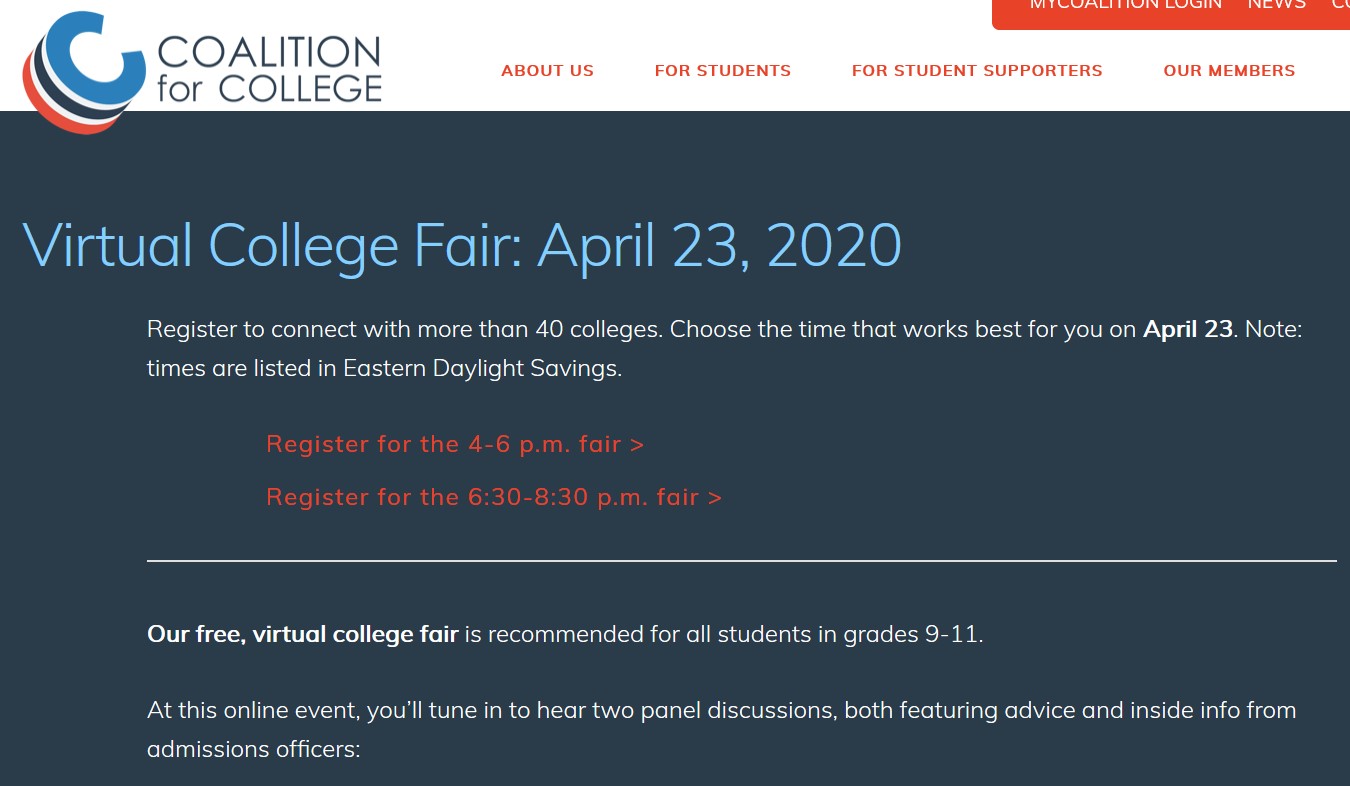Open the For Student Supporters menu
The height and width of the screenshot is (786, 1350).
[x=977, y=71]
